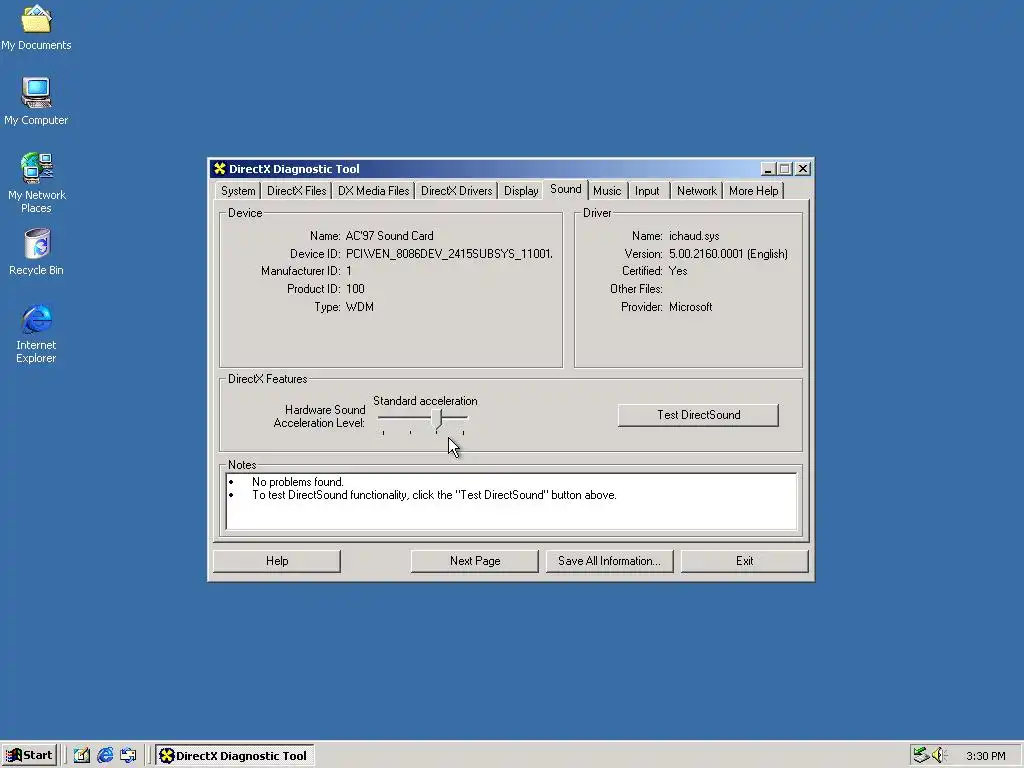
Task: Click the 'No problems found.' note
Action: tap(298, 482)
